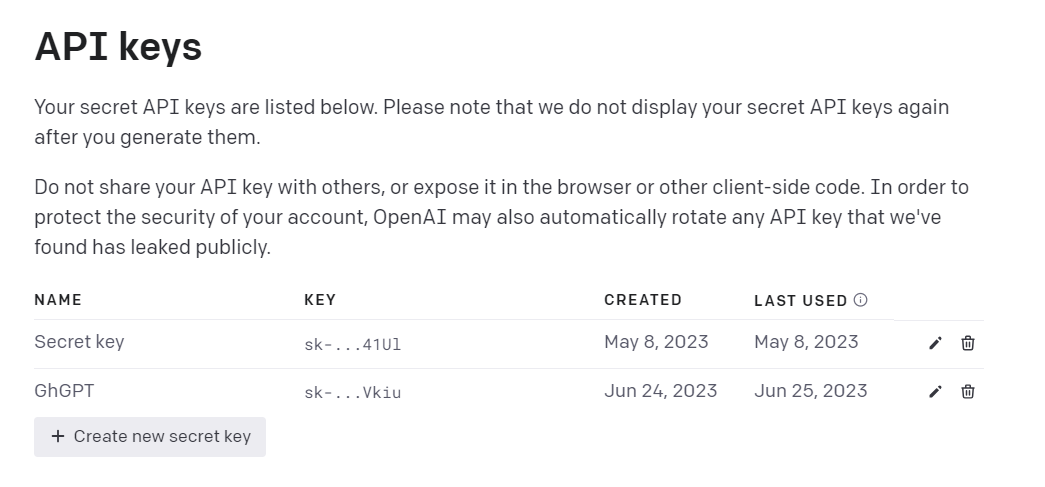Image resolution: width=1045 pixels, height=487 pixels.
Task: Click the NAME column header
Action: pos(58,300)
